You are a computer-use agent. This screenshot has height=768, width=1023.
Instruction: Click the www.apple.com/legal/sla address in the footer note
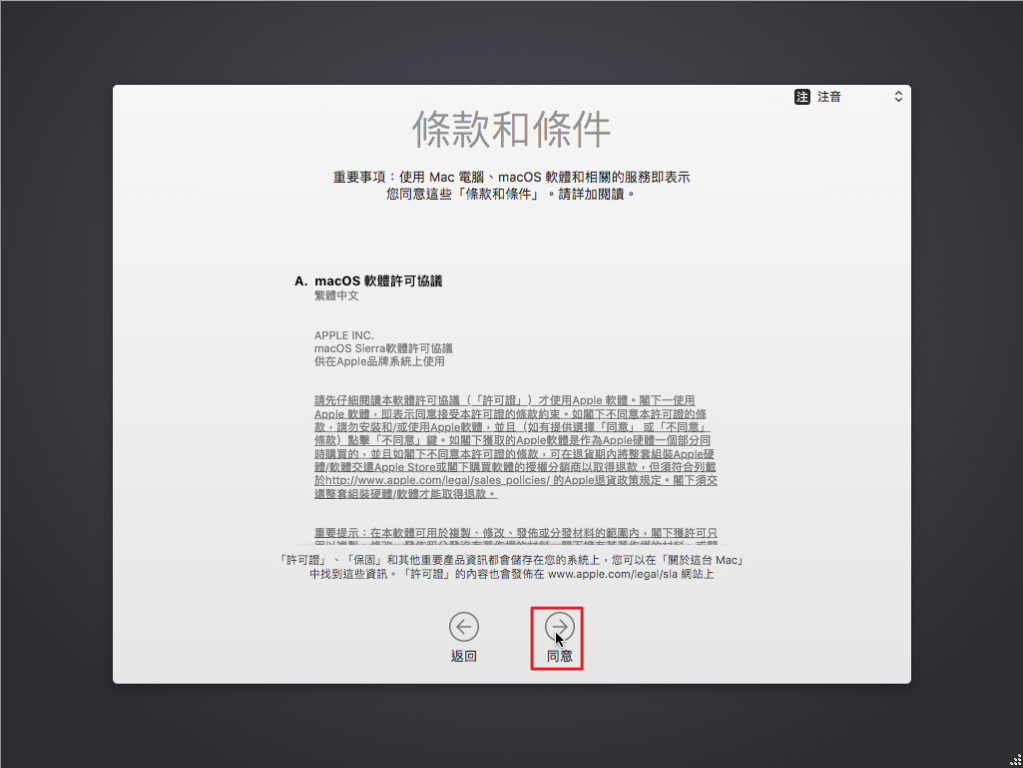pyautogui.click(x=613, y=574)
